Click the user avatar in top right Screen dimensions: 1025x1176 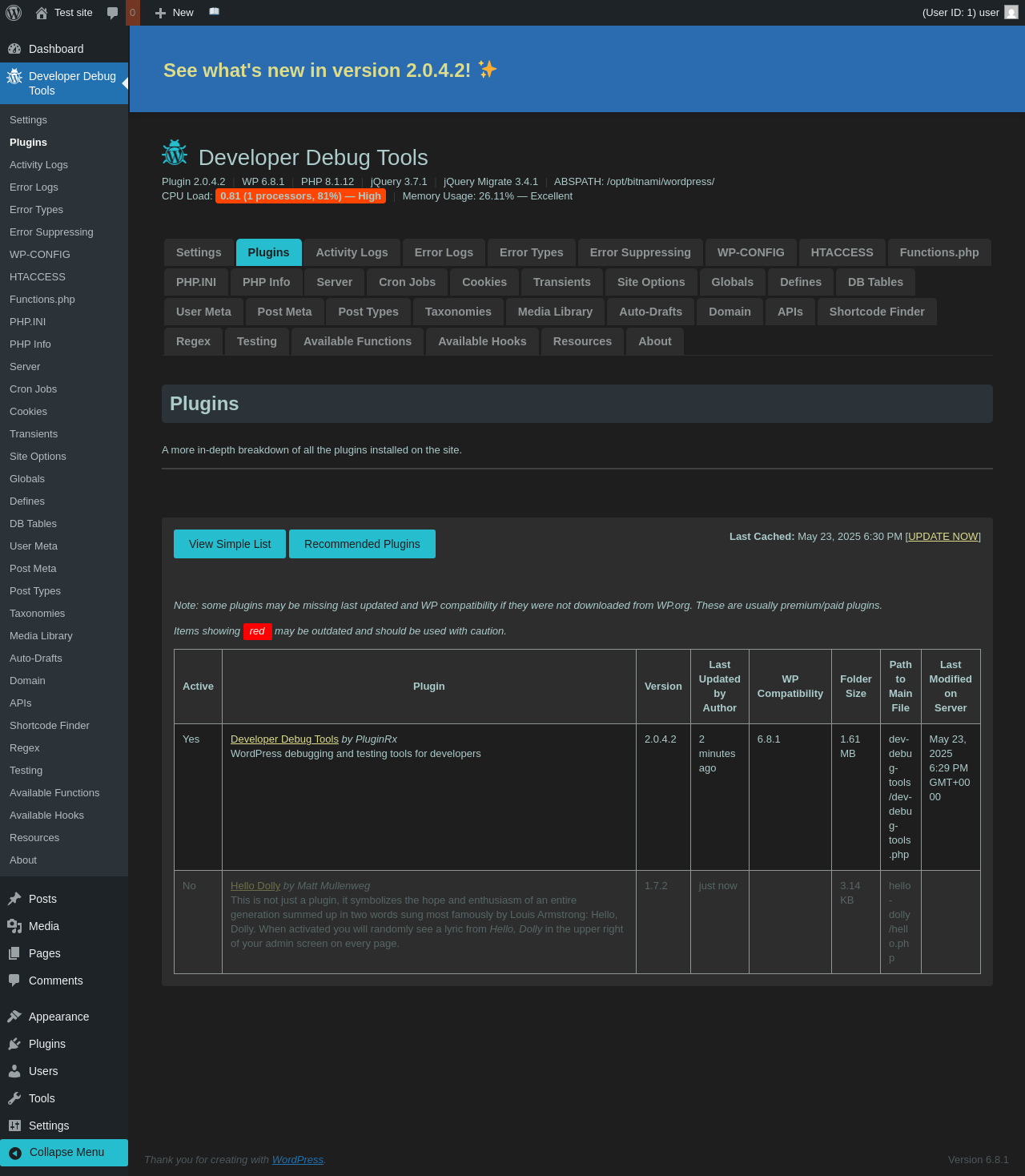pyautogui.click(x=1011, y=13)
